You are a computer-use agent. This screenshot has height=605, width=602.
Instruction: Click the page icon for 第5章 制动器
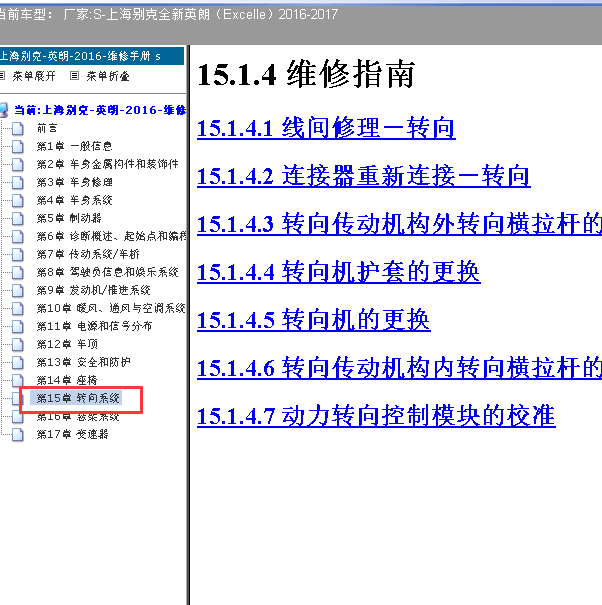click(18, 218)
